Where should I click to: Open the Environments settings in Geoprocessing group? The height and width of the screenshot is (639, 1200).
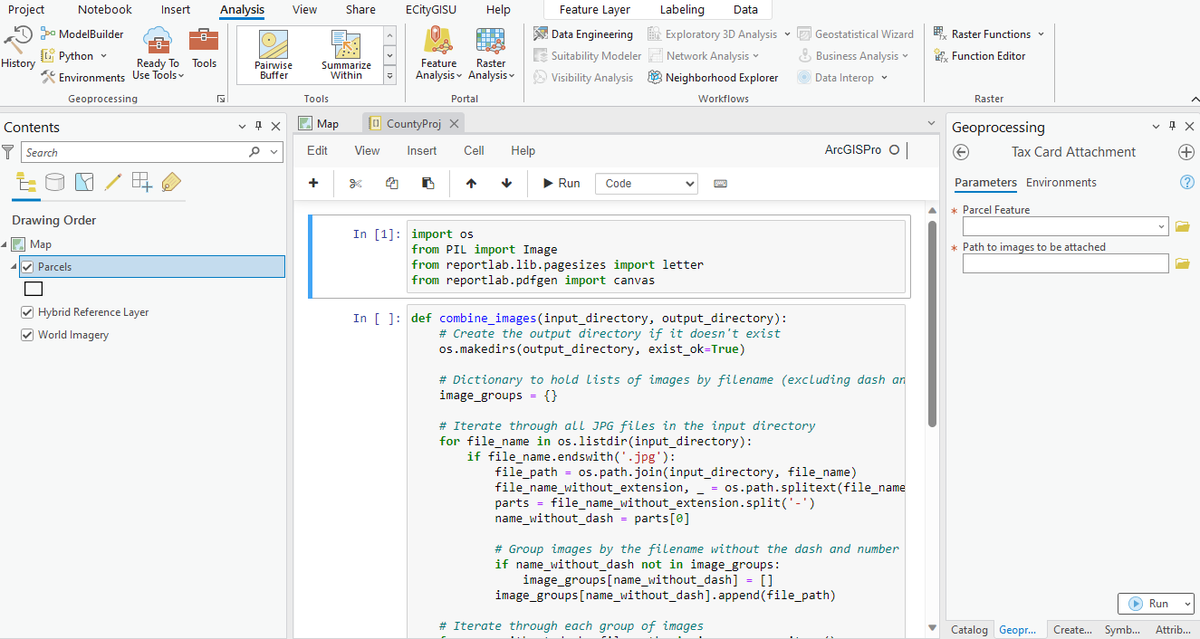82,77
